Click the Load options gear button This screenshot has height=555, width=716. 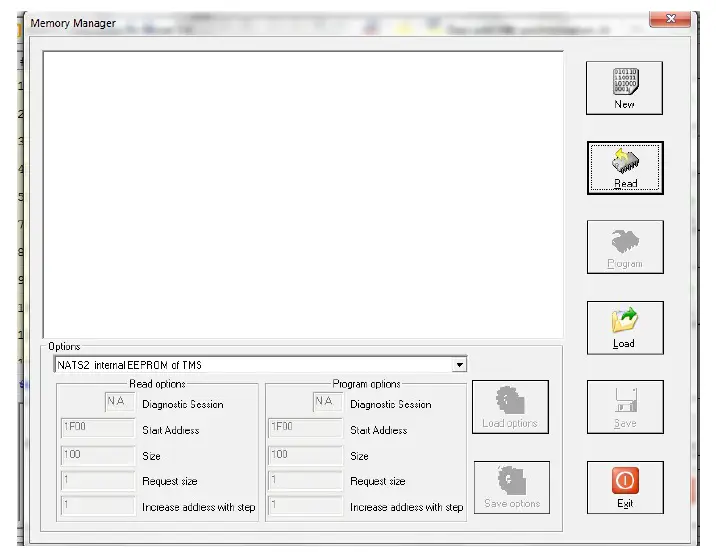510,407
